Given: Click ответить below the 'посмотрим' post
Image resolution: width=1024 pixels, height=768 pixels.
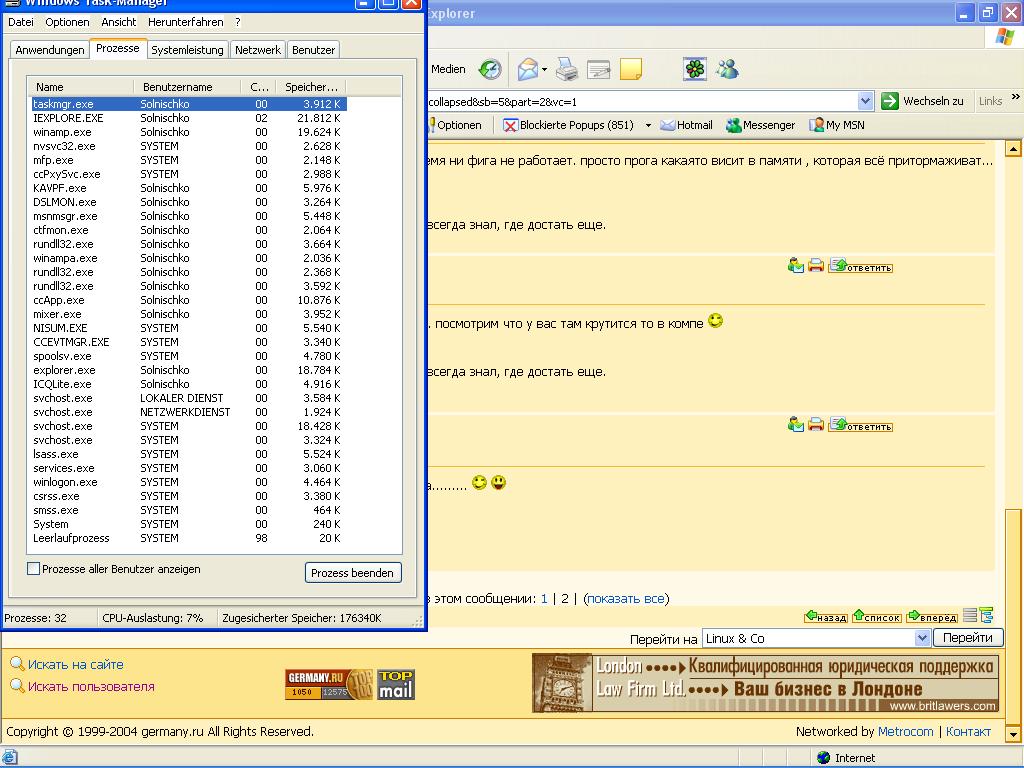Looking at the screenshot, I should click(x=861, y=425).
